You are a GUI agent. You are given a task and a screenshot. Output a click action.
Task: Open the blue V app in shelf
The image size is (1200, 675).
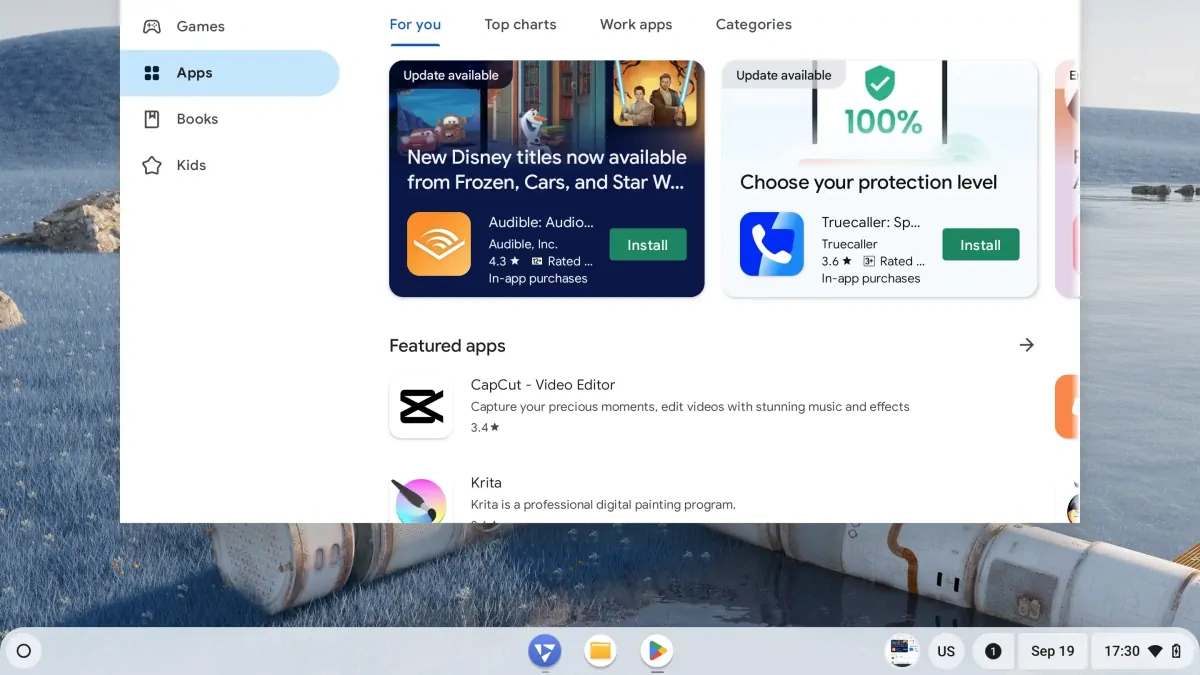(545, 651)
